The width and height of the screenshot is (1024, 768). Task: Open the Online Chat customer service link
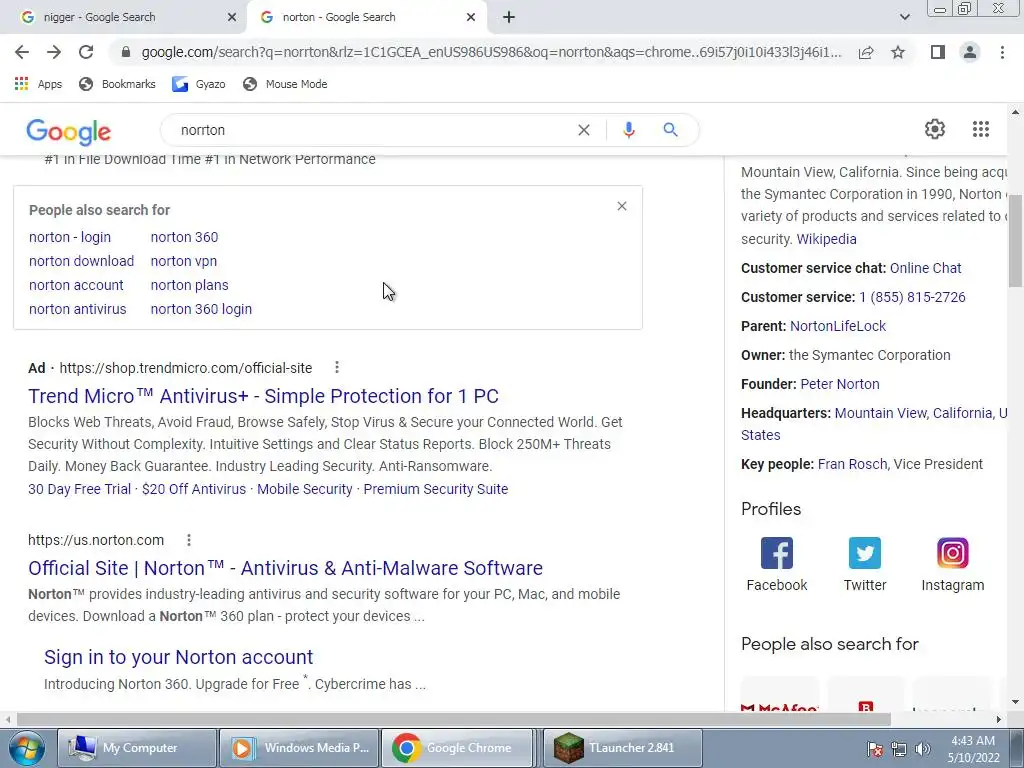point(925,268)
